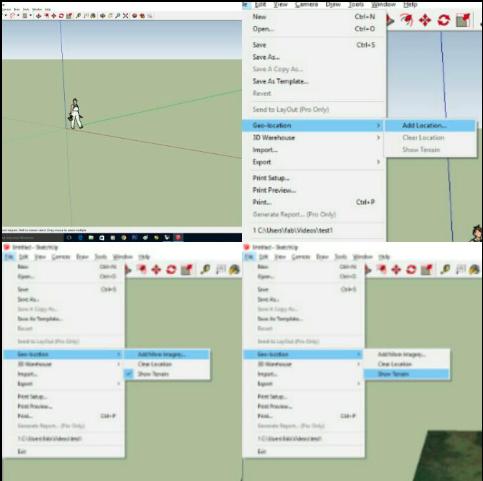Expand Geo-location submenu in bottom-left screenshot
The width and height of the screenshot is (483, 481).
pyautogui.click(x=63, y=354)
